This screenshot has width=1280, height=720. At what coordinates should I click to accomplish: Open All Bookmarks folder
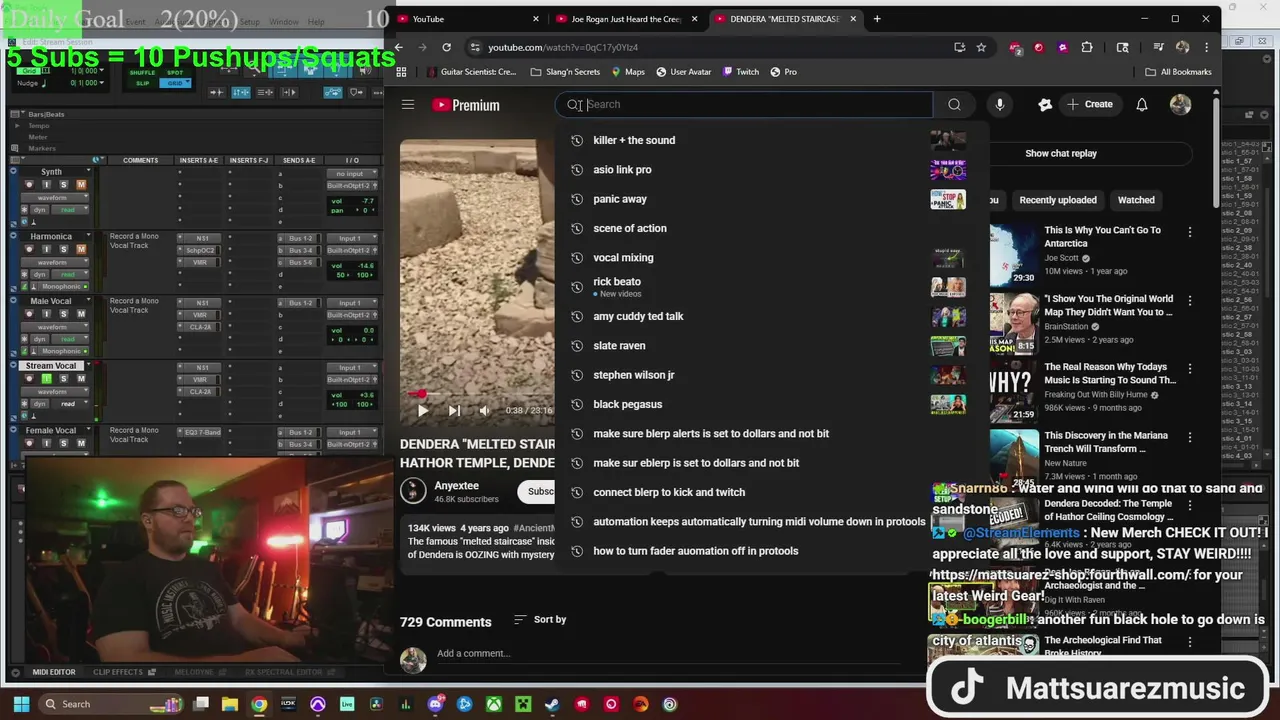point(1179,72)
